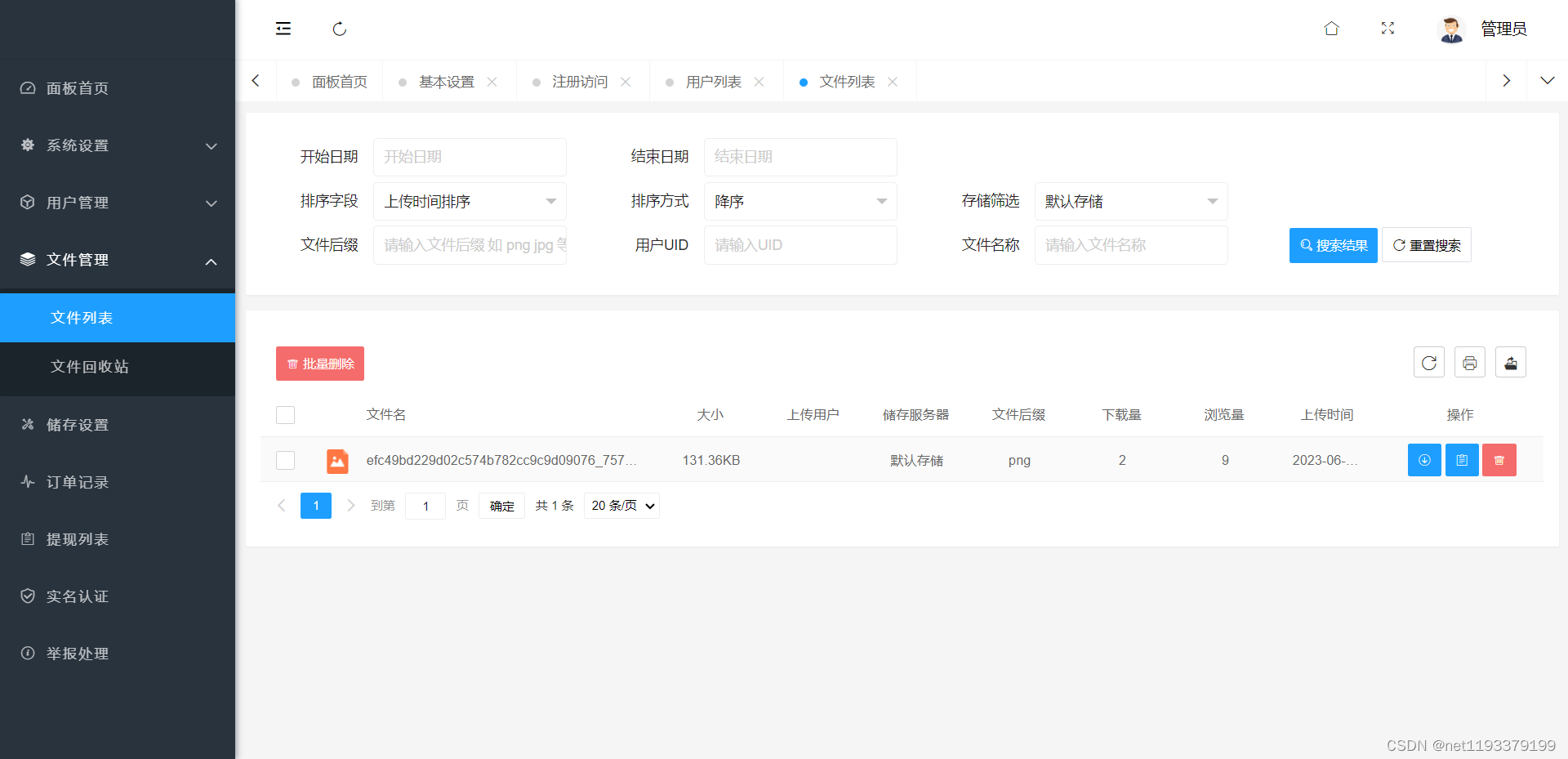Open 面板首页 in the sidebar

pos(118,88)
